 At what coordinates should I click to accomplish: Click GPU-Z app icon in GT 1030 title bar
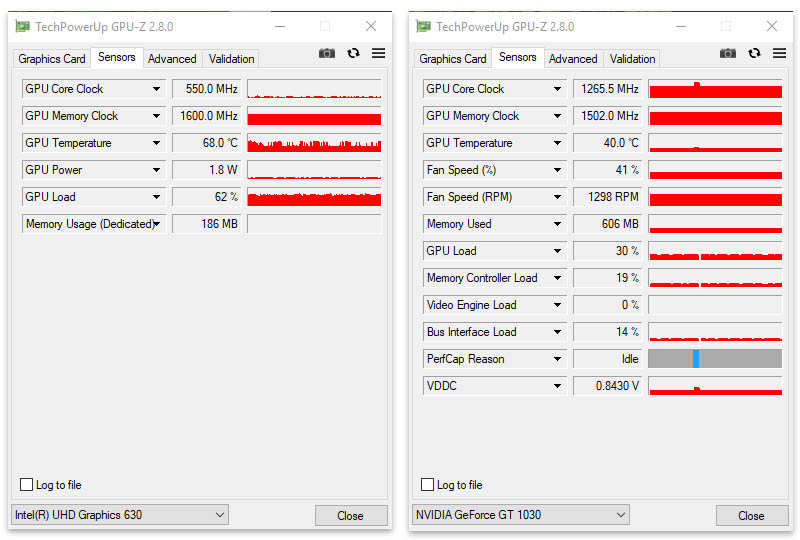click(x=423, y=26)
